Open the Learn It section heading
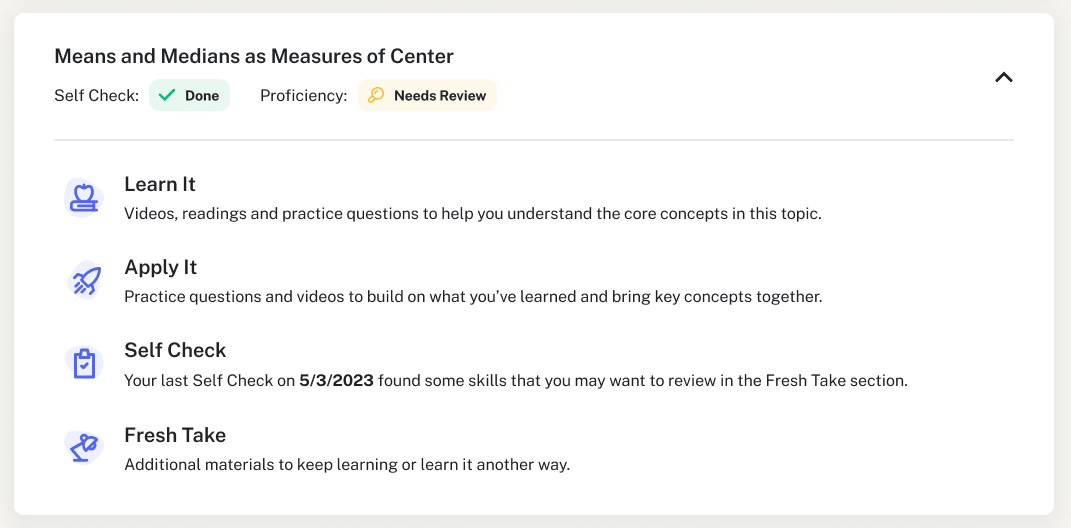1071x528 pixels. [160, 184]
